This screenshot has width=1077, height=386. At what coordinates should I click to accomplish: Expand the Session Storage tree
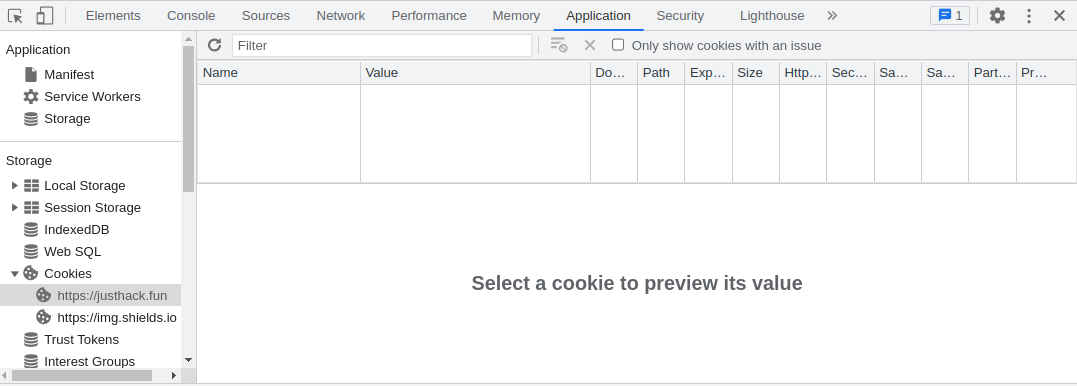click(x=15, y=207)
